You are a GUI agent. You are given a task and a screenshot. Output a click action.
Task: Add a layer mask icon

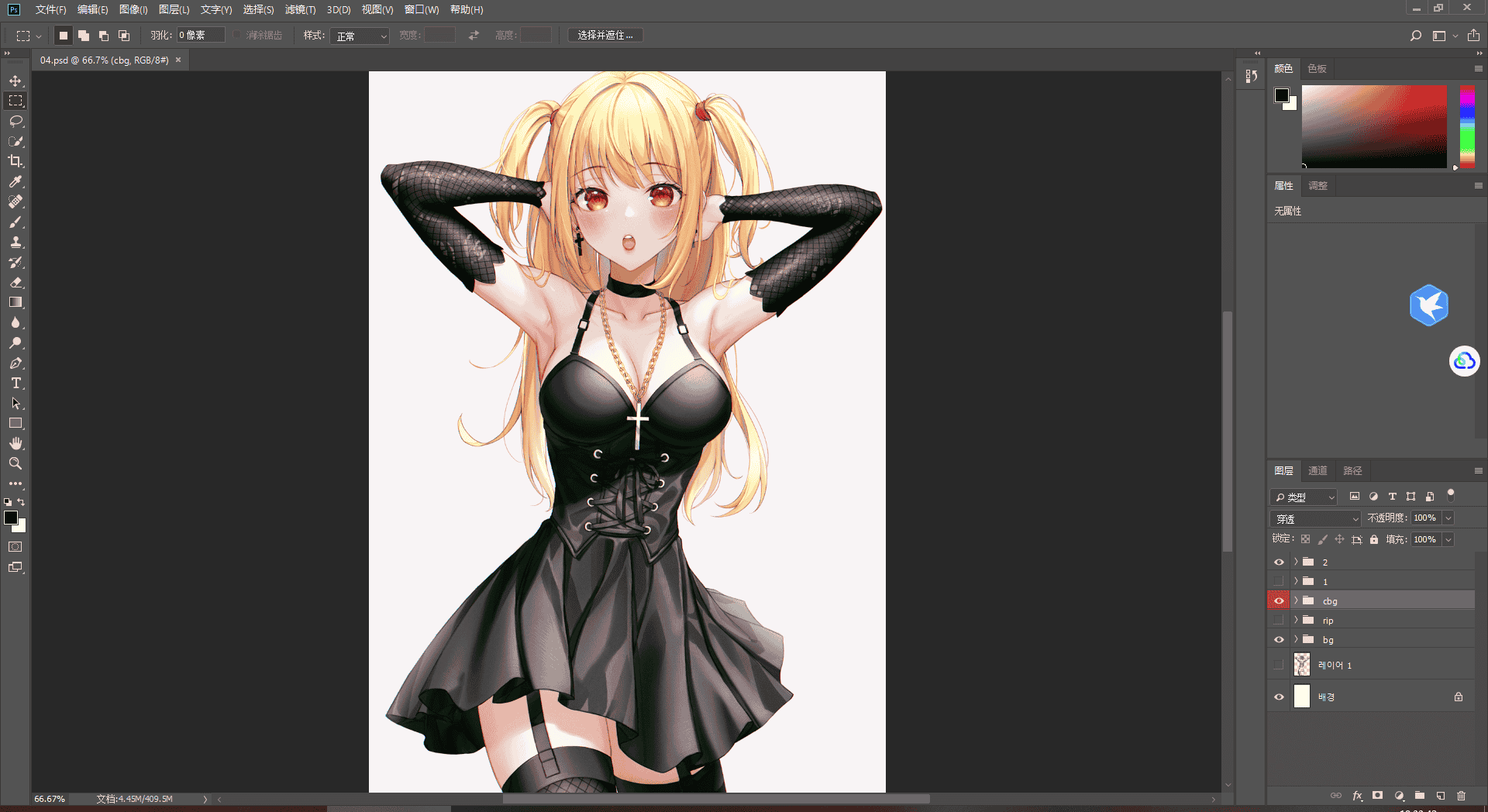[1377, 796]
